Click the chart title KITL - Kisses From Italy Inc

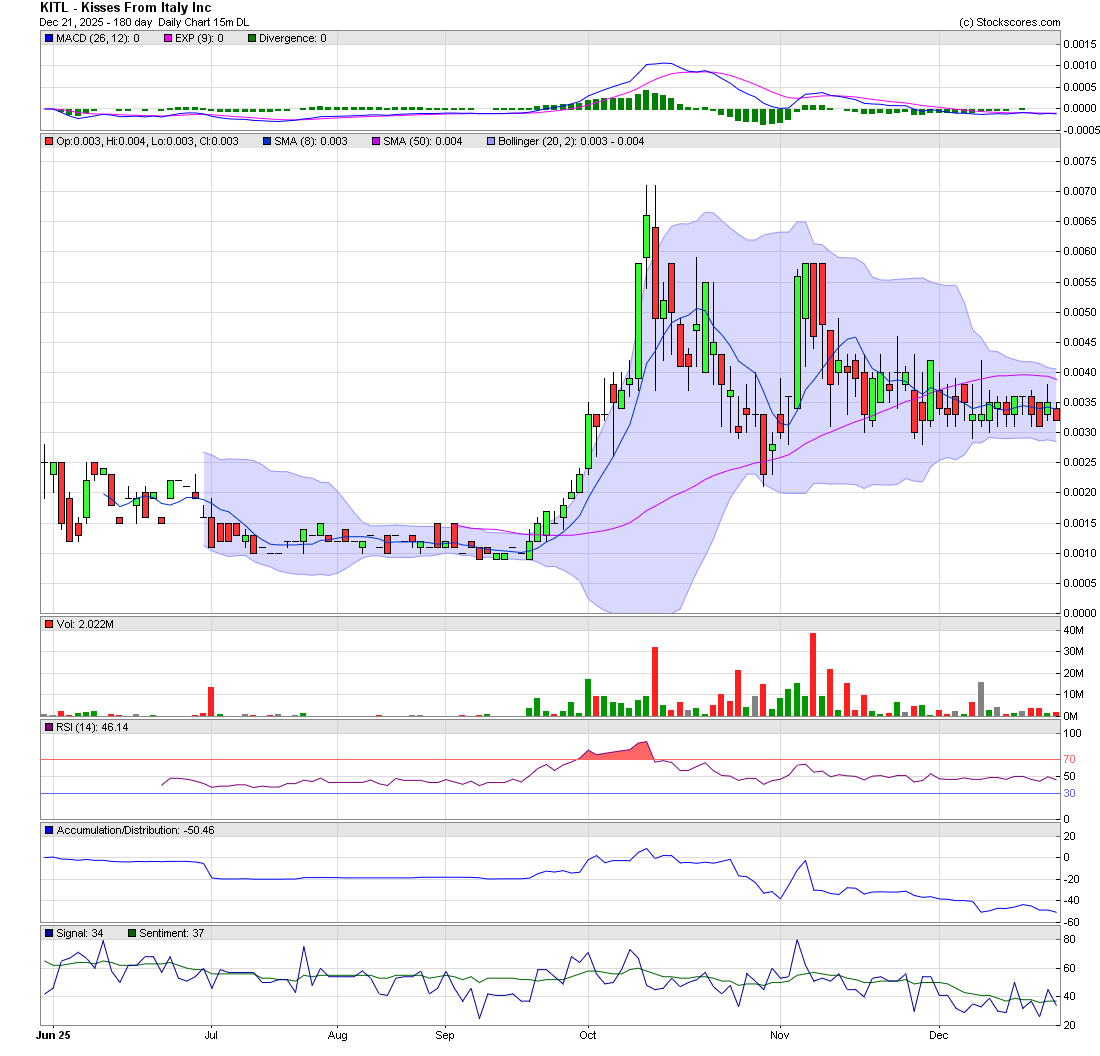click(126, 8)
